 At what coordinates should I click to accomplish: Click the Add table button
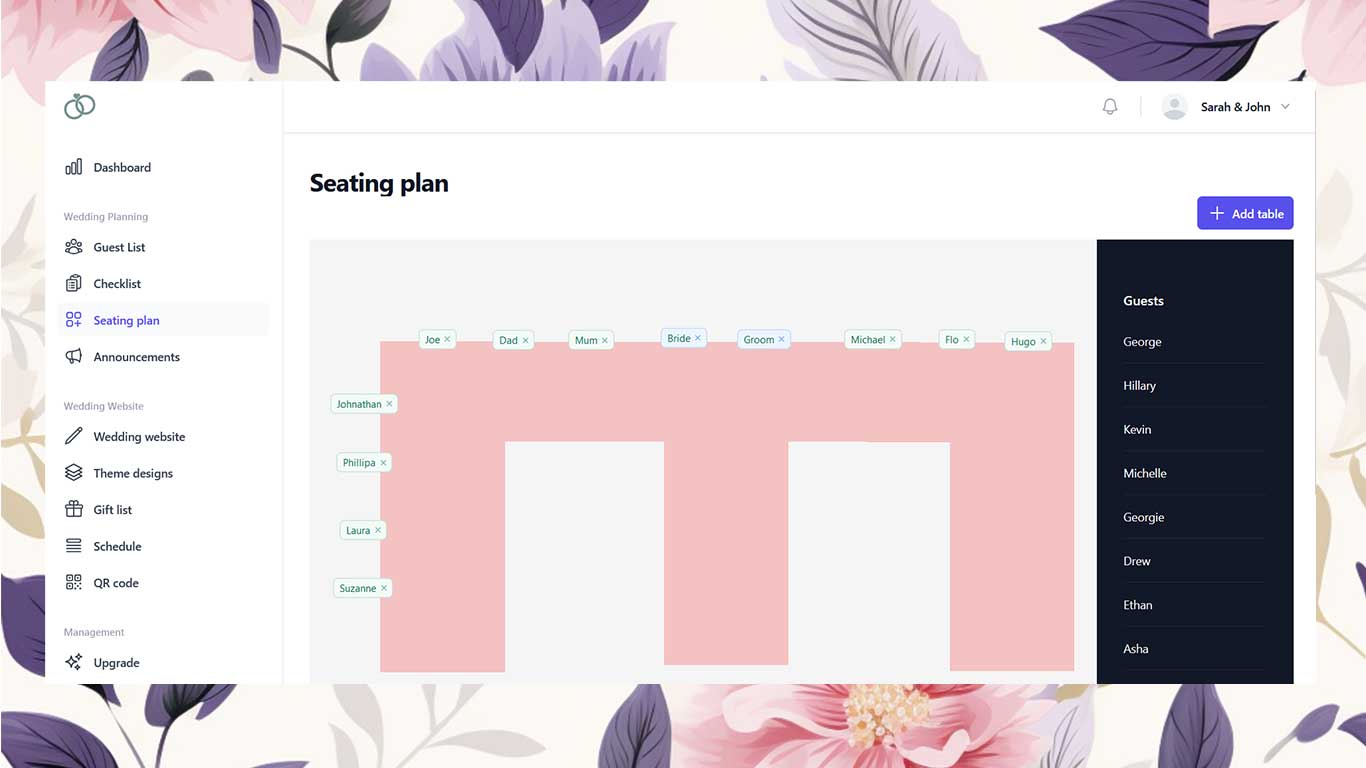coord(1245,213)
